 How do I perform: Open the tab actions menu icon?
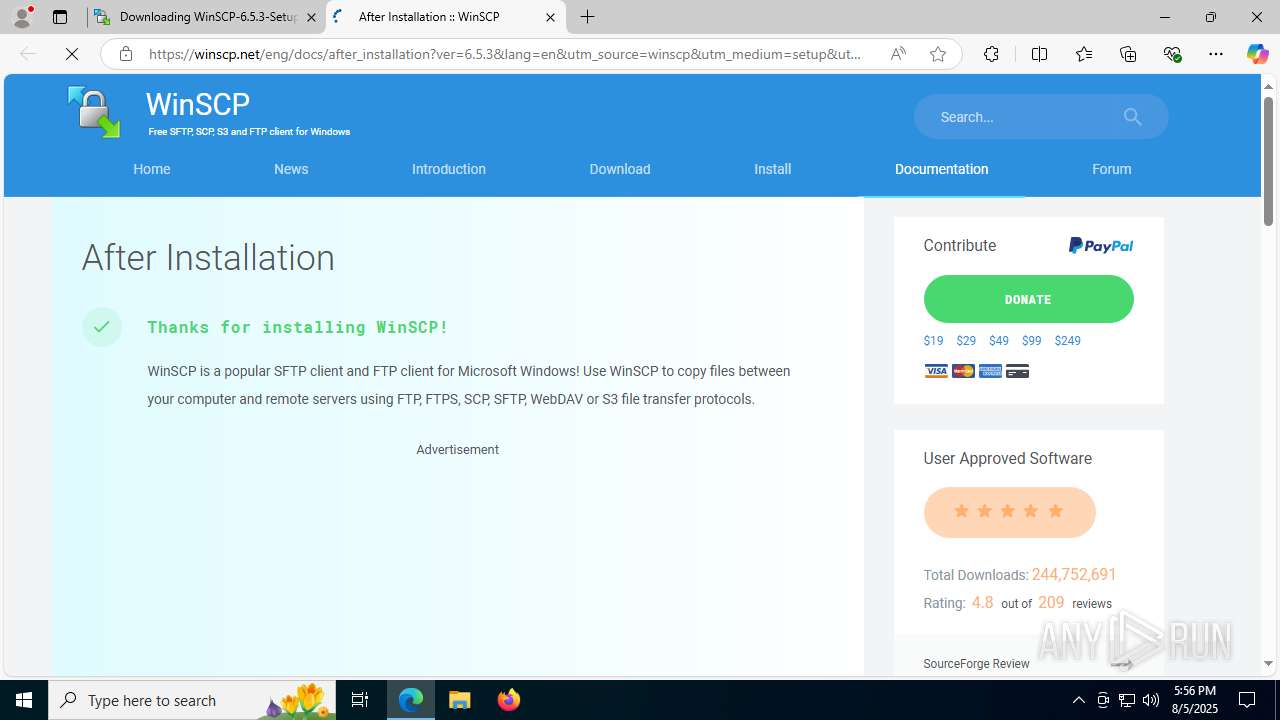pos(60,17)
